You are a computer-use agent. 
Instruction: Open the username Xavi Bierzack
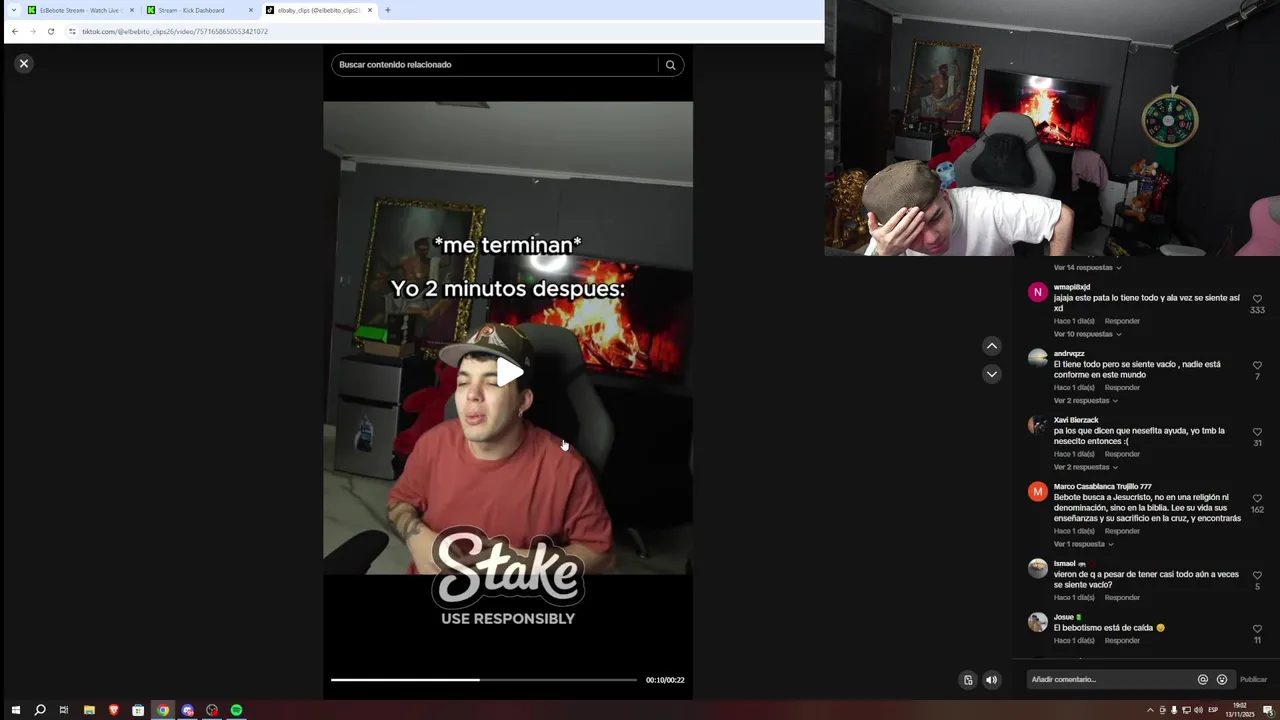click(1076, 420)
